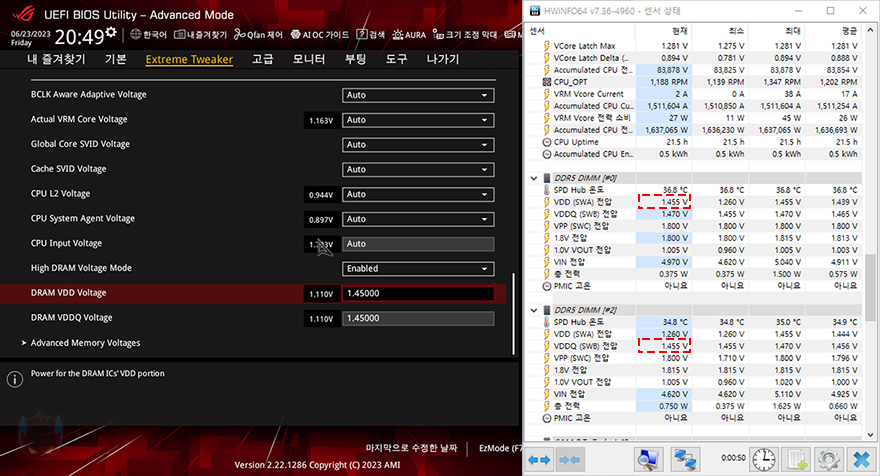Switch to 내 즐겨찾기 tab

tap(56, 59)
